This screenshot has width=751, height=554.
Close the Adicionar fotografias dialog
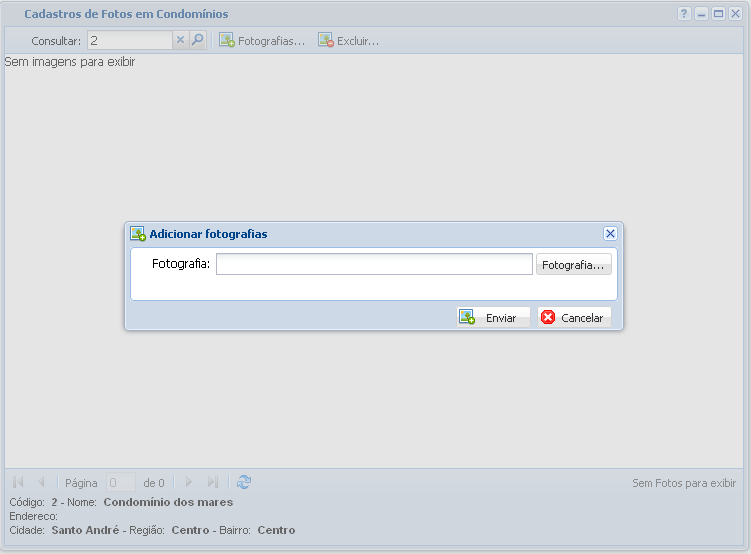tap(610, 234)
